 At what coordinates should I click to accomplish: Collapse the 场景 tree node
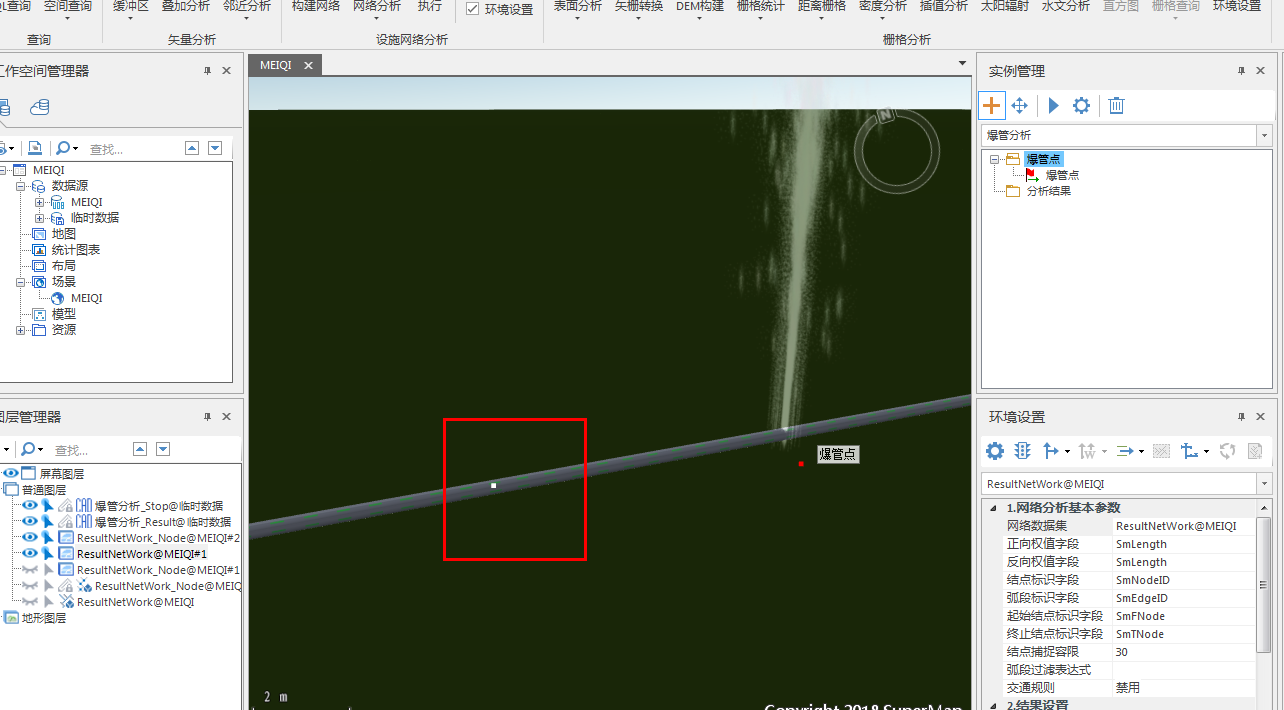pos(21,282)
